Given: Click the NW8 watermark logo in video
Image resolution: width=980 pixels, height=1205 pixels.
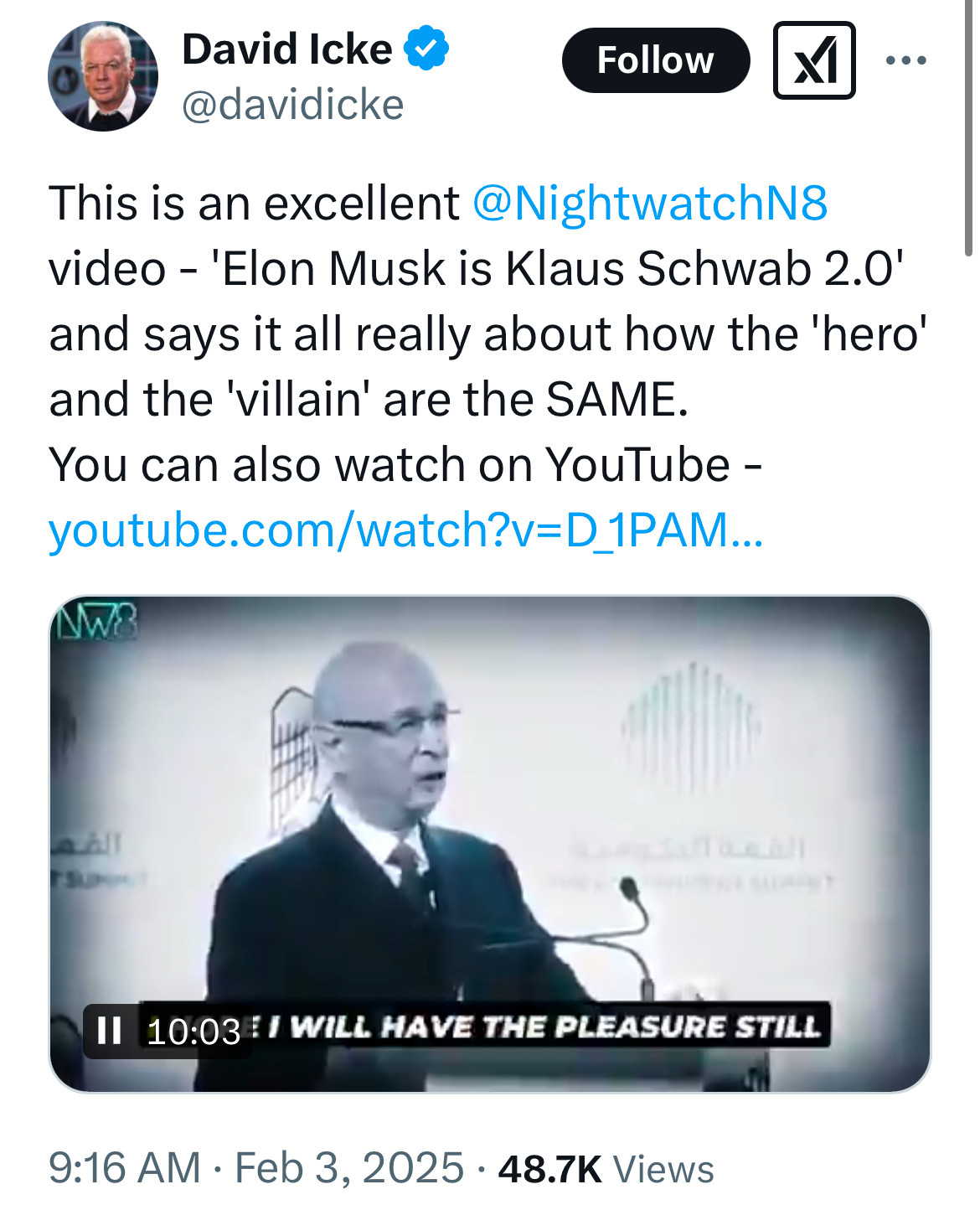Looking at the screenshot, I should click(94, 623).
